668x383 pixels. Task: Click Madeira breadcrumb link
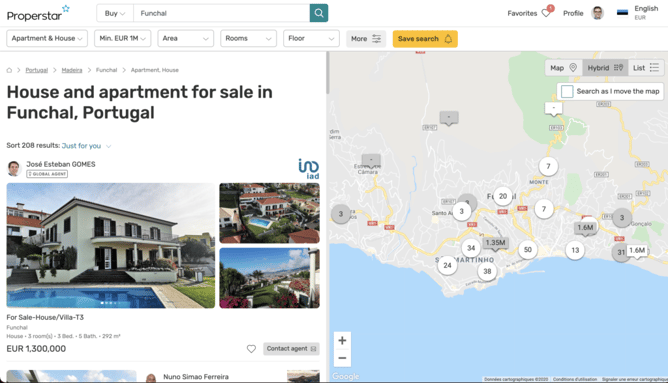point(72,70)
